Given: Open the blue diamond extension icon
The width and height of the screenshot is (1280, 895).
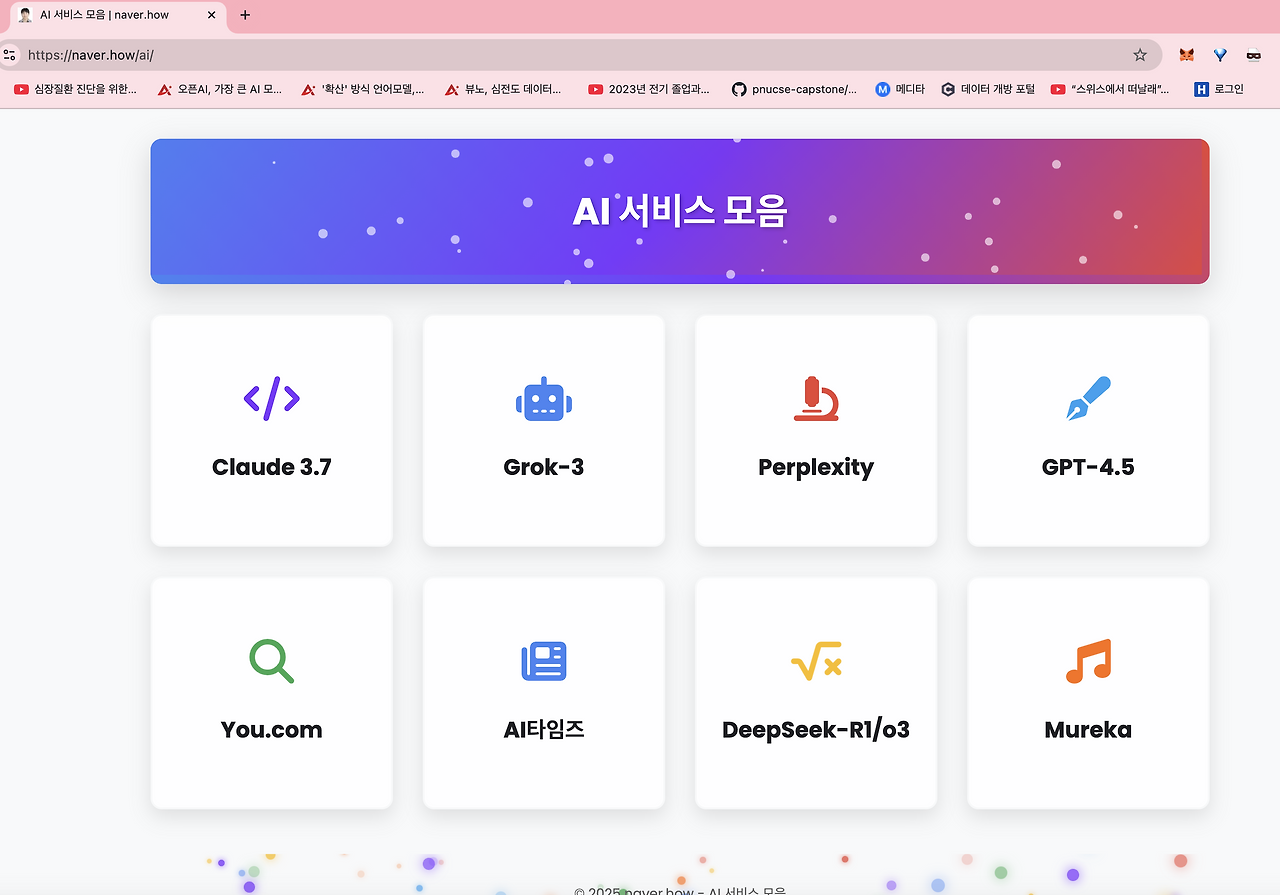Looking at the screenshot, I should (1220, 55).
